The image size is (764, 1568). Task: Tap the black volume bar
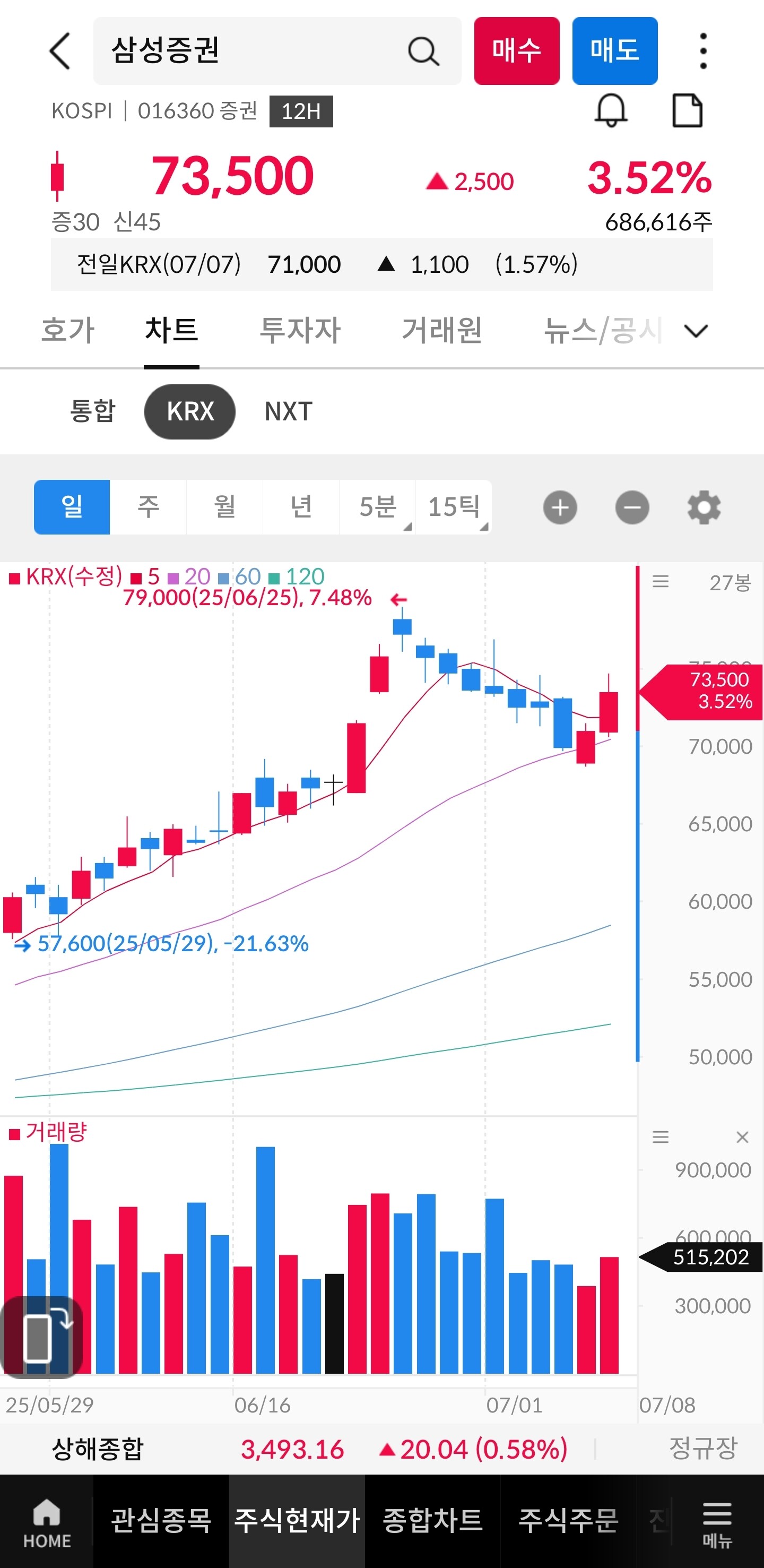pos(334,1323)
